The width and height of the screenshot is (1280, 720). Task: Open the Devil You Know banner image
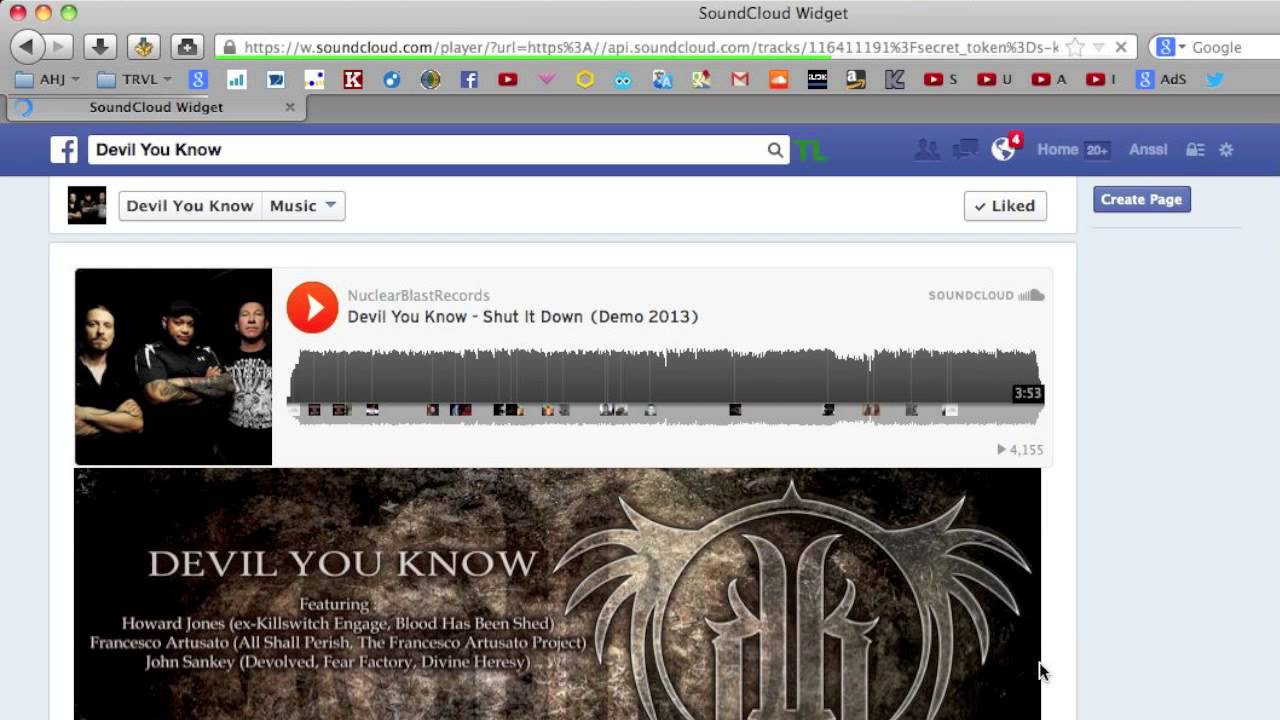coord(557,594)
